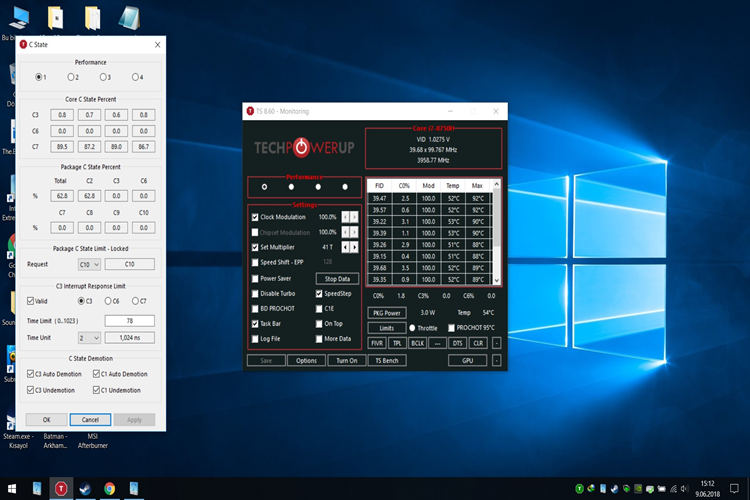Click the GPU button

[467, 361]
